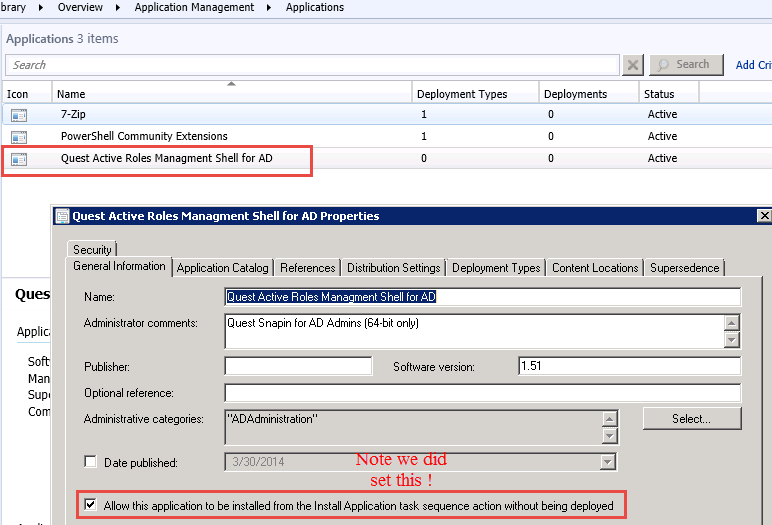Go to Application Management in the breadcrumb

pyautogui.click(x=194, y=7)
